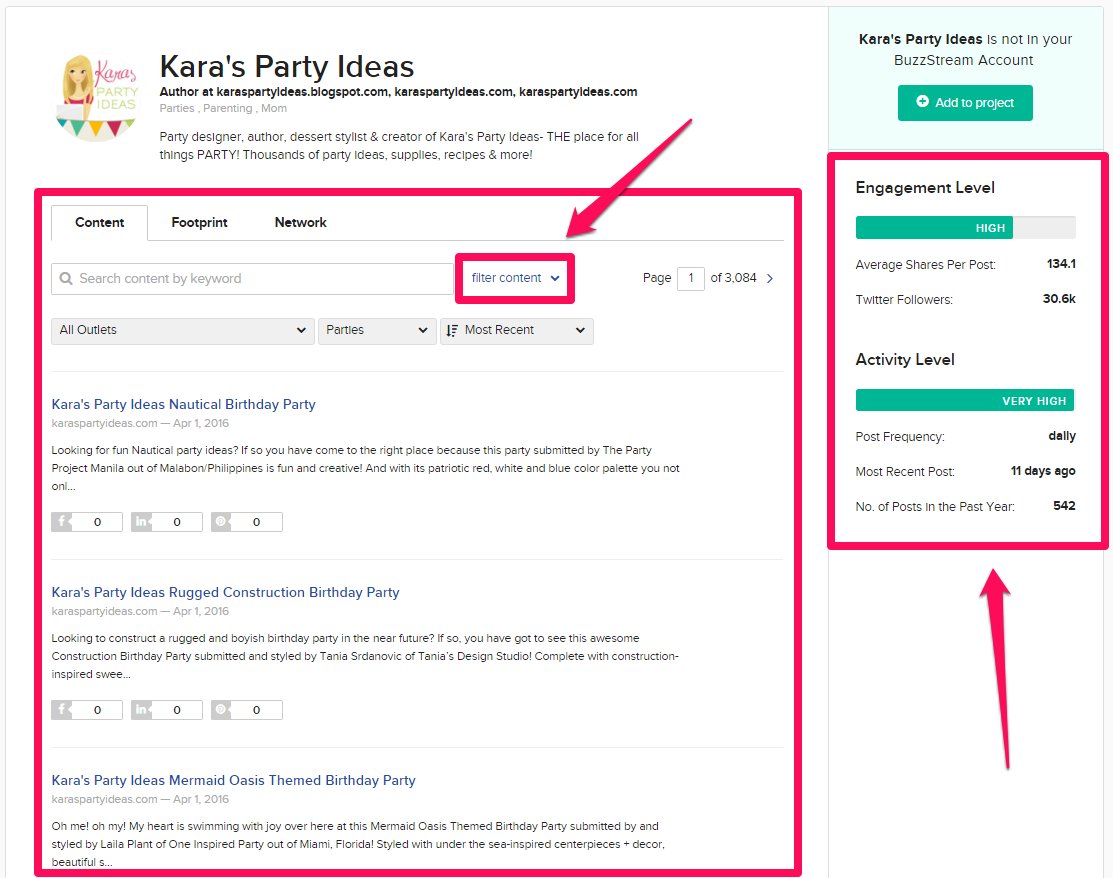Switch to the Footprint tab
Screen dimensions: 1113x878
click(x=199, y=222)
